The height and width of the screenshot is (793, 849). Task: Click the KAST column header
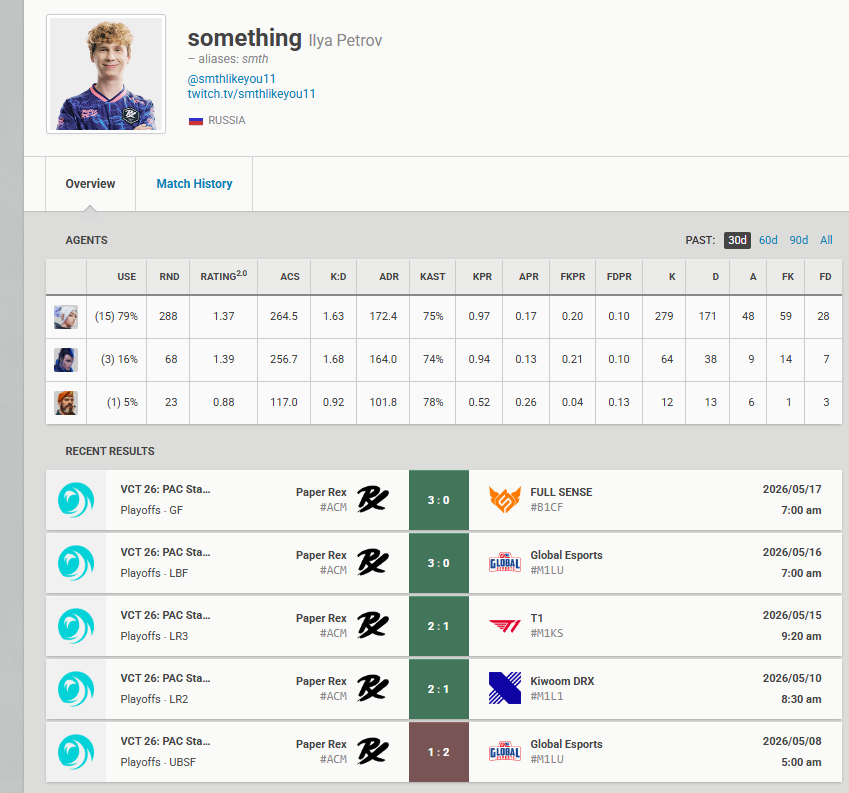pyautogui.click(x=433, y=277)
